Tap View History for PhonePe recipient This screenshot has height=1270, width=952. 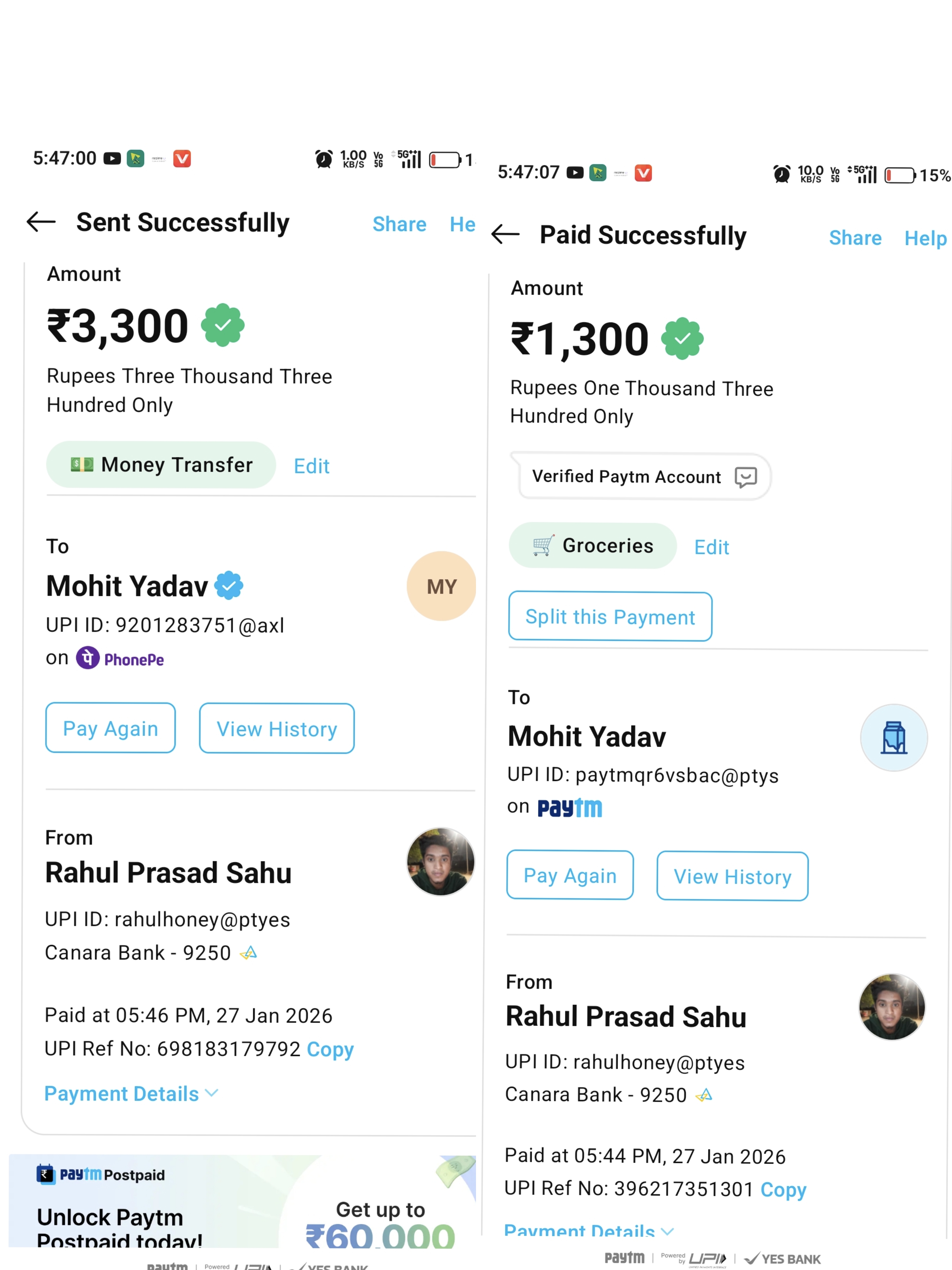[x=277, y=729]
